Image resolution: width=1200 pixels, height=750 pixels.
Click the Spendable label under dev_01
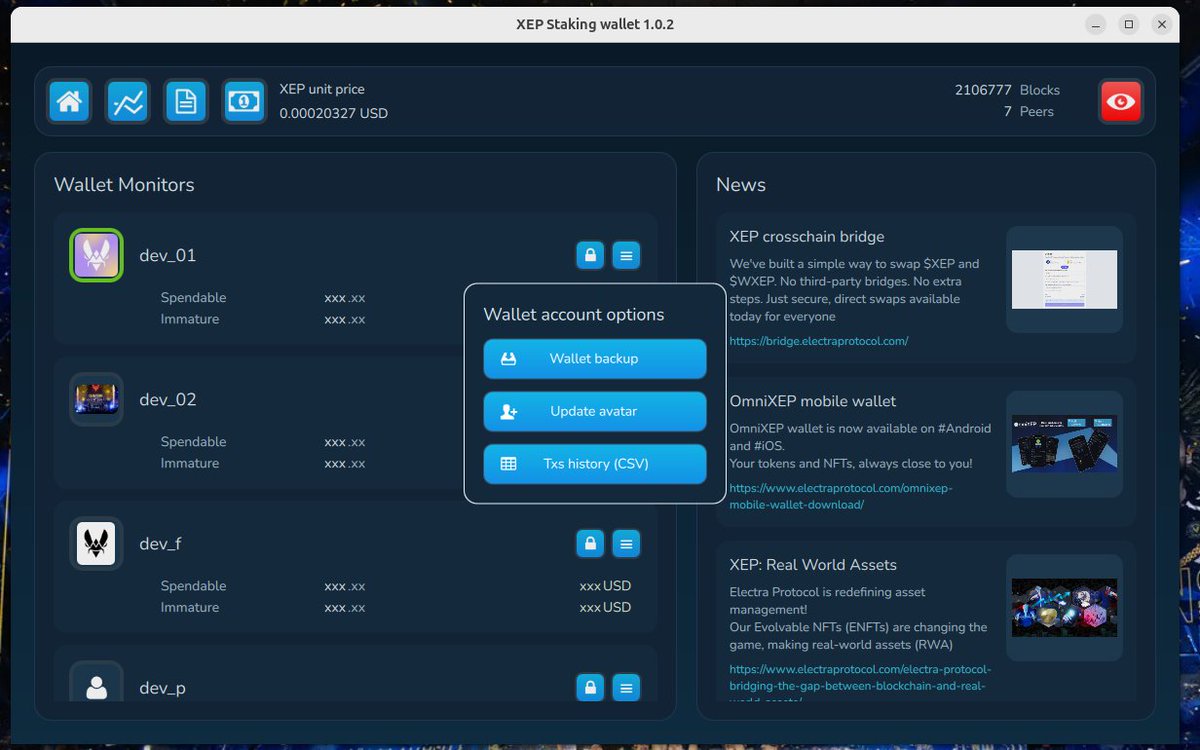(193, 297)
